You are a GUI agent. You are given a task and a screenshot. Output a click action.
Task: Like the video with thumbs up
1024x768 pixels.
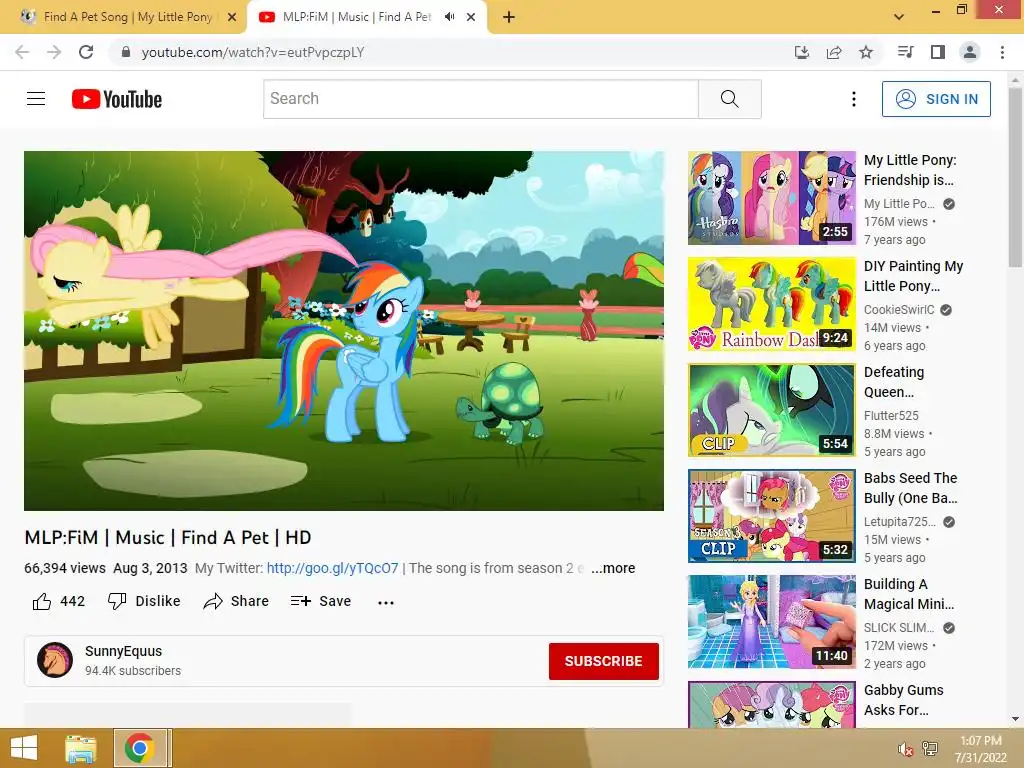[42, 601]
